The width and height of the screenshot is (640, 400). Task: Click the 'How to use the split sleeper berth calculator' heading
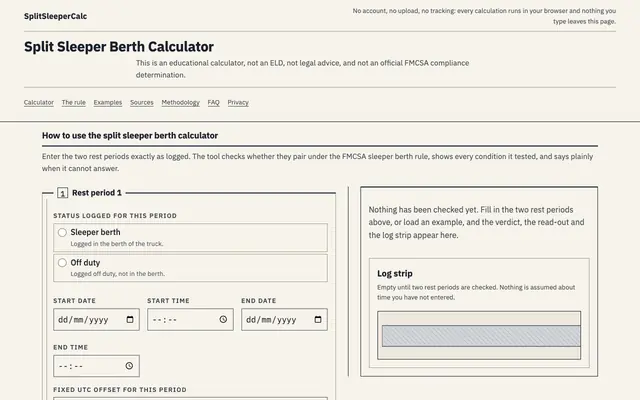click(130, 136)
